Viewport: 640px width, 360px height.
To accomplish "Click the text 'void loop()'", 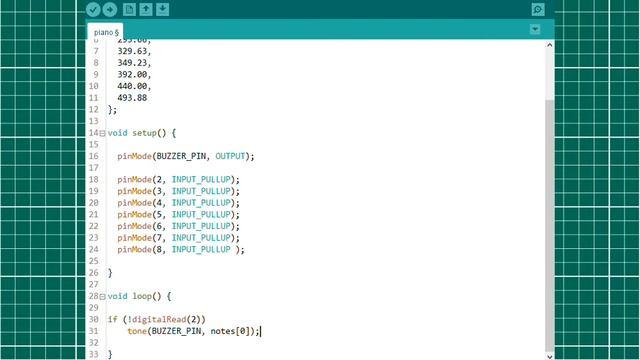I will [134, 296].
